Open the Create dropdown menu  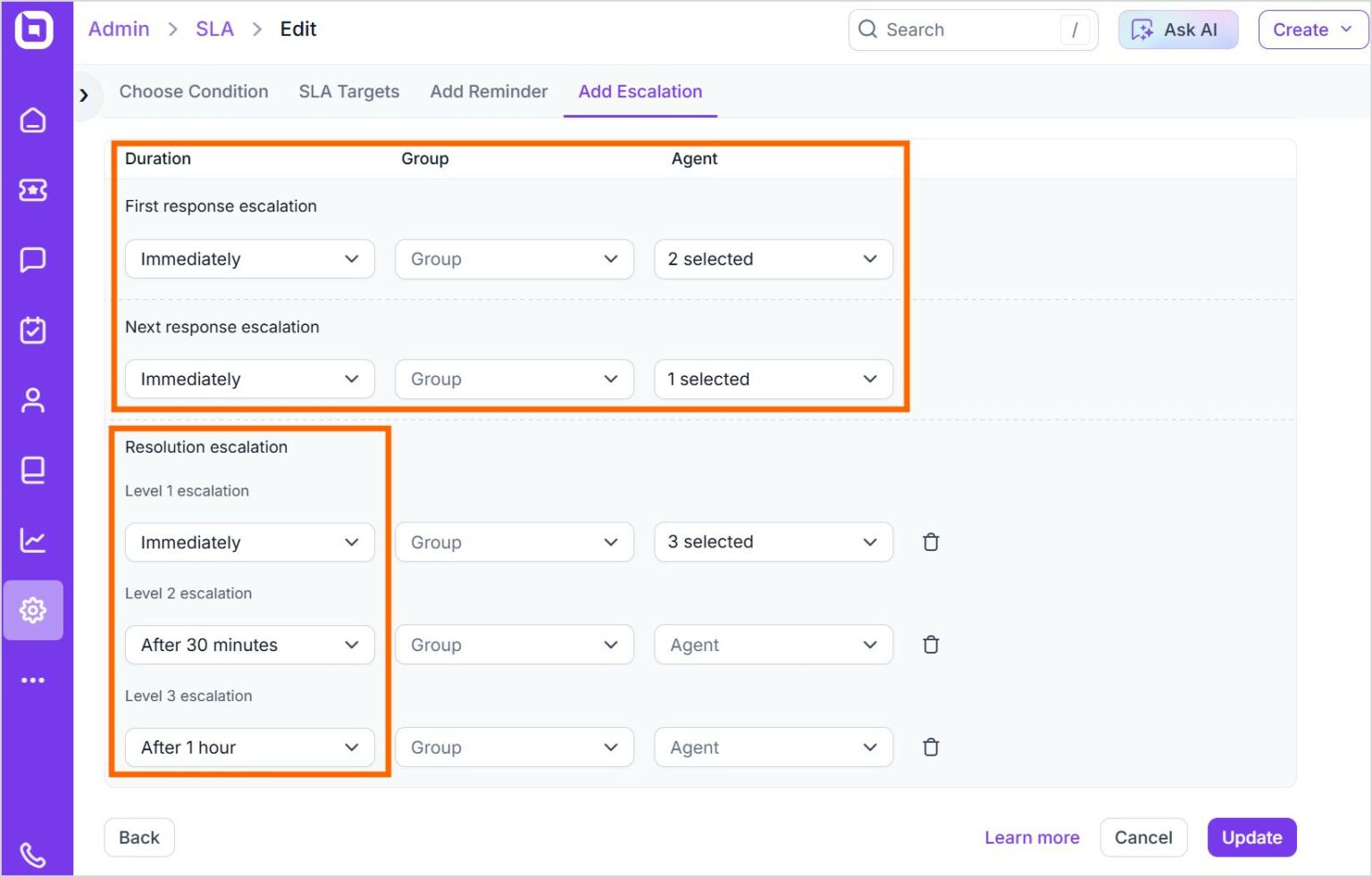coord(1311,29)
